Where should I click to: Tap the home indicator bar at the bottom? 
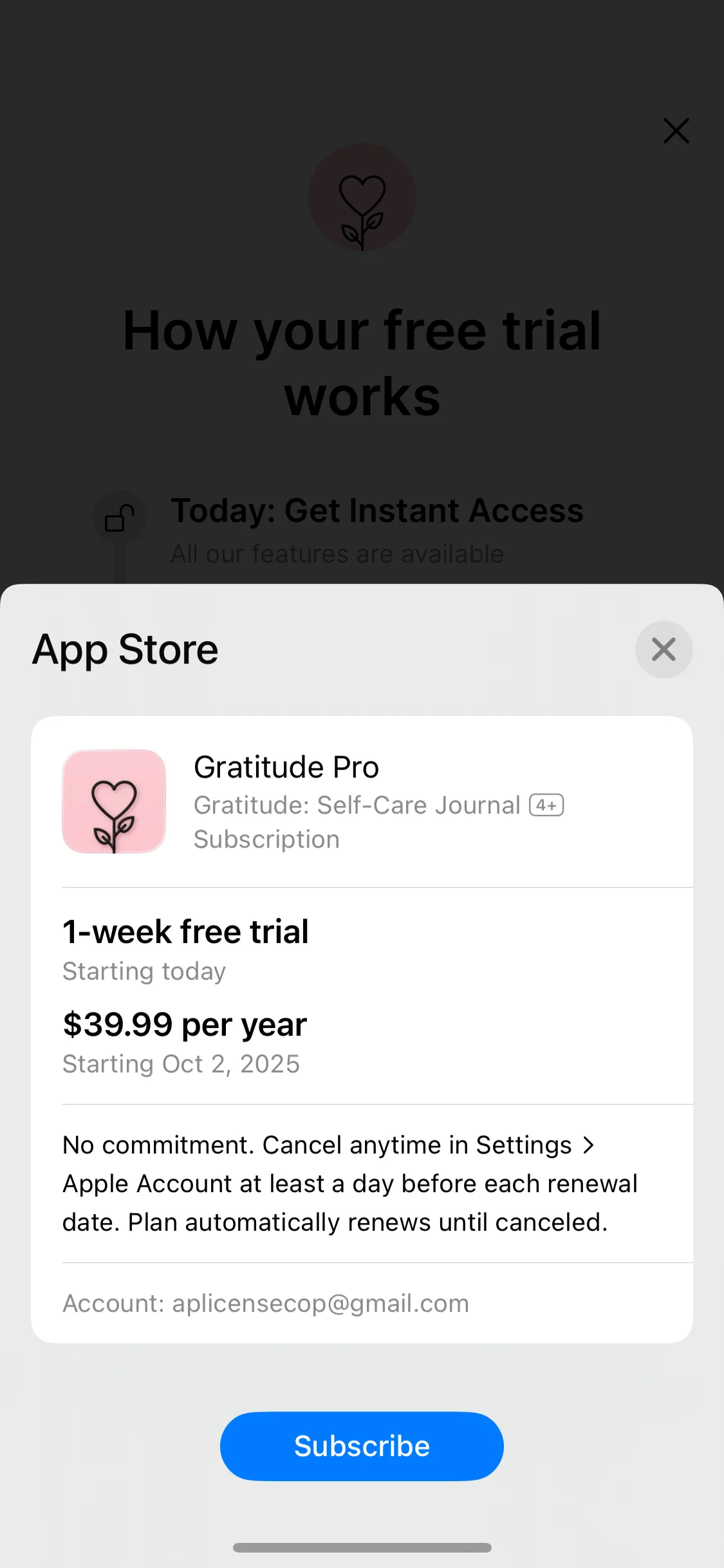pos(362,1547)
